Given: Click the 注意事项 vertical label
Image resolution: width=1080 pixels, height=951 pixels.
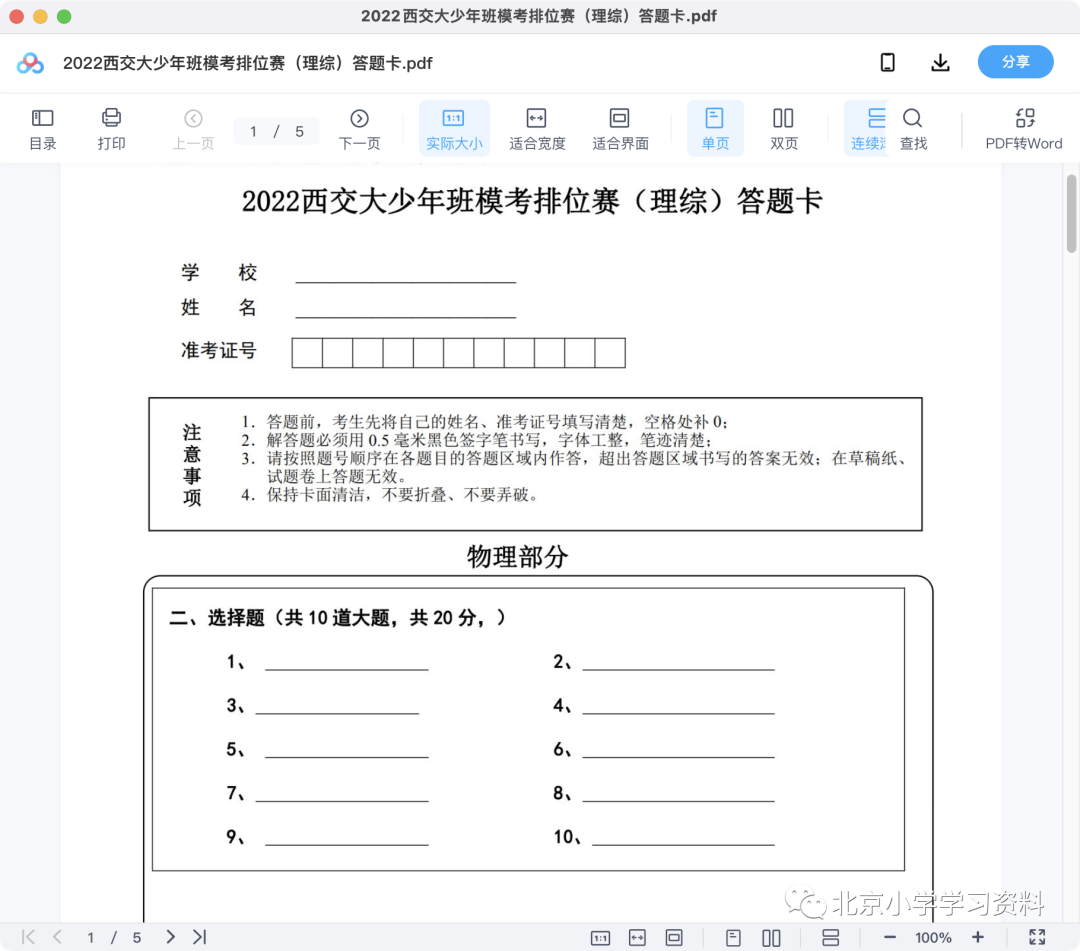Looking at the screenshot, I should pyautogui.click(x=192, y=465).
